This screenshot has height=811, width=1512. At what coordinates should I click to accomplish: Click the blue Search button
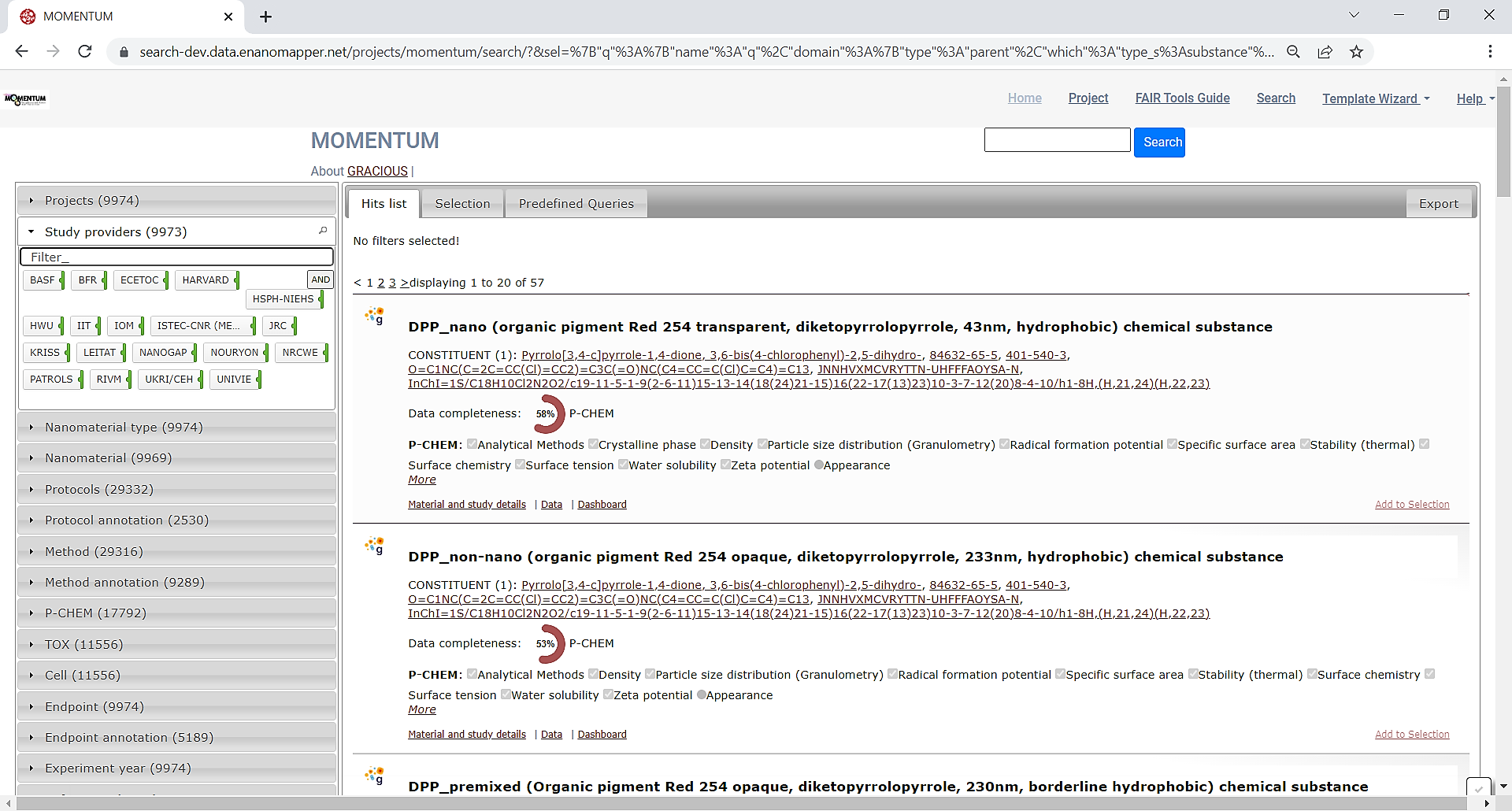coord(1159,143)
